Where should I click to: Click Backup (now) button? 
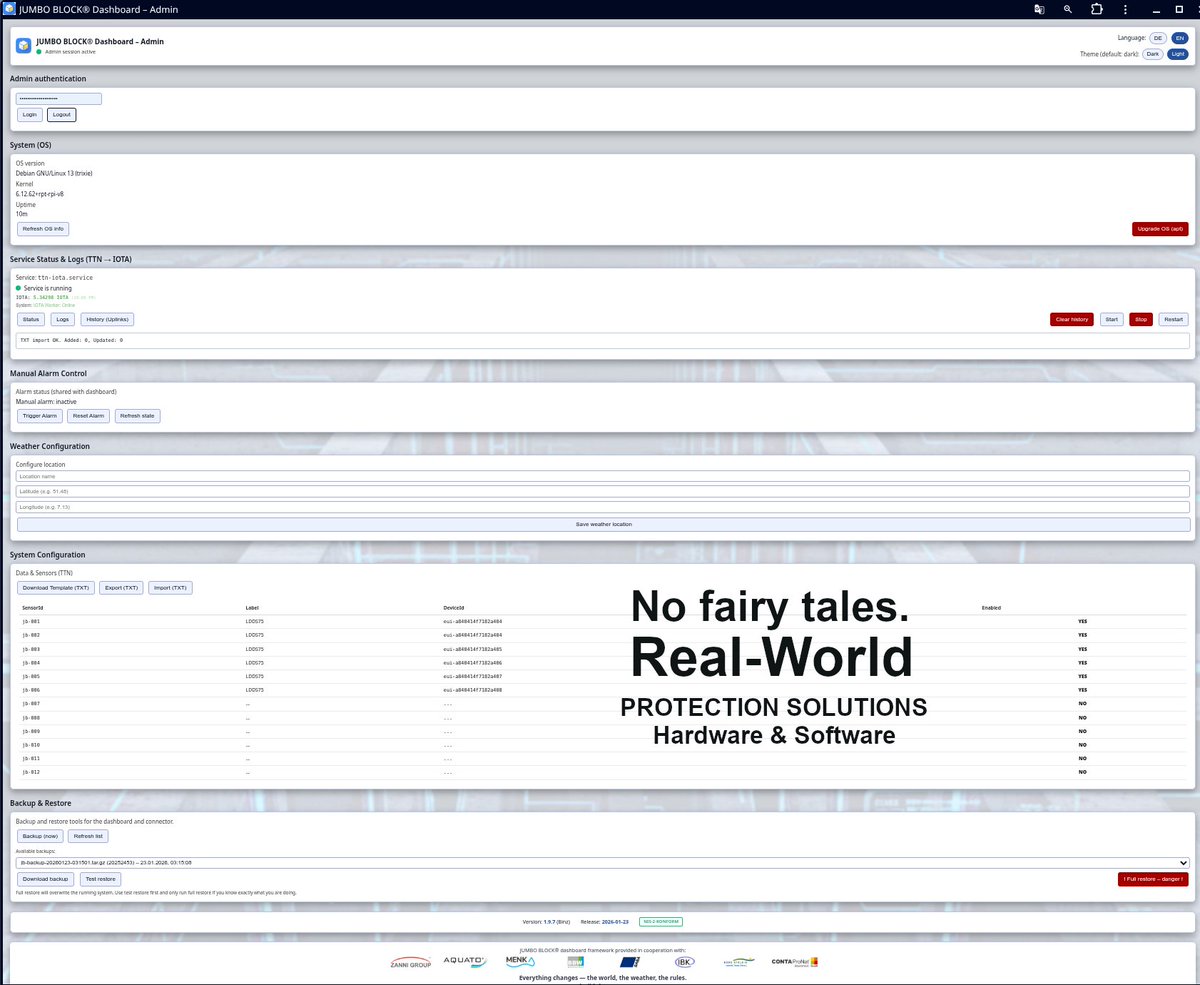(x=42, y=836)
